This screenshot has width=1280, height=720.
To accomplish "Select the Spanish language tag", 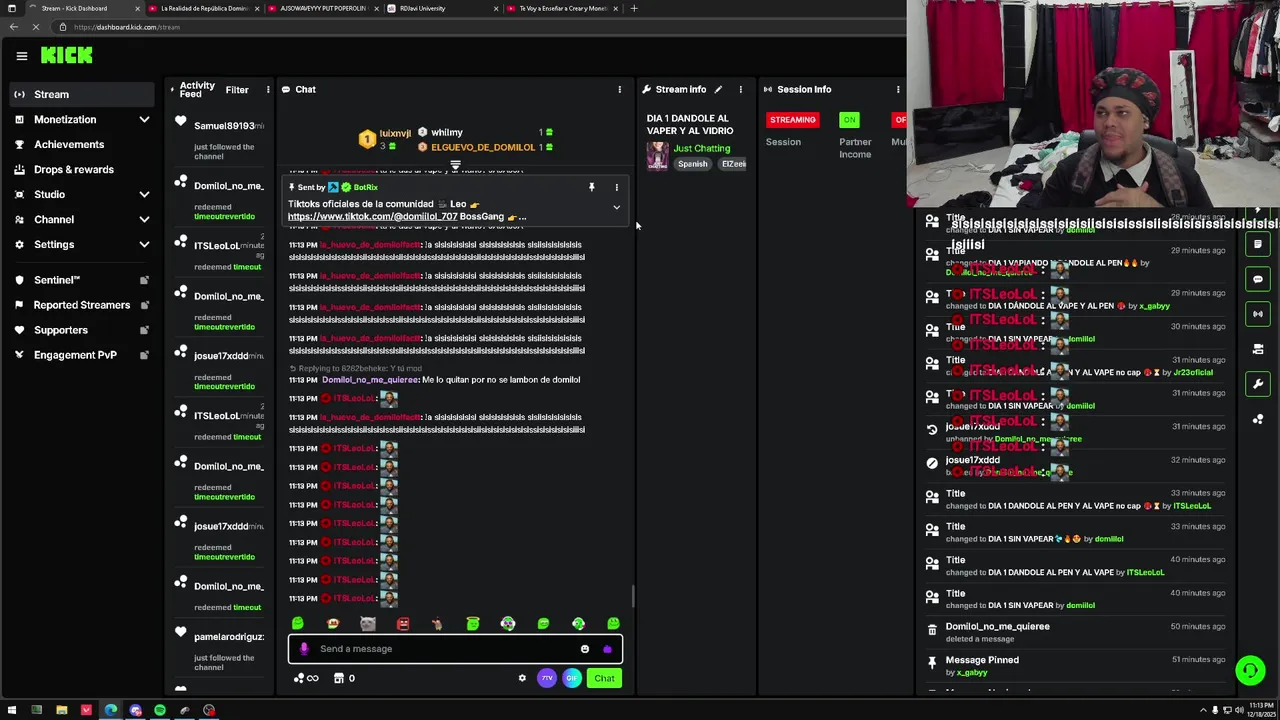I will pyautogui.click(x=692, y=164).
